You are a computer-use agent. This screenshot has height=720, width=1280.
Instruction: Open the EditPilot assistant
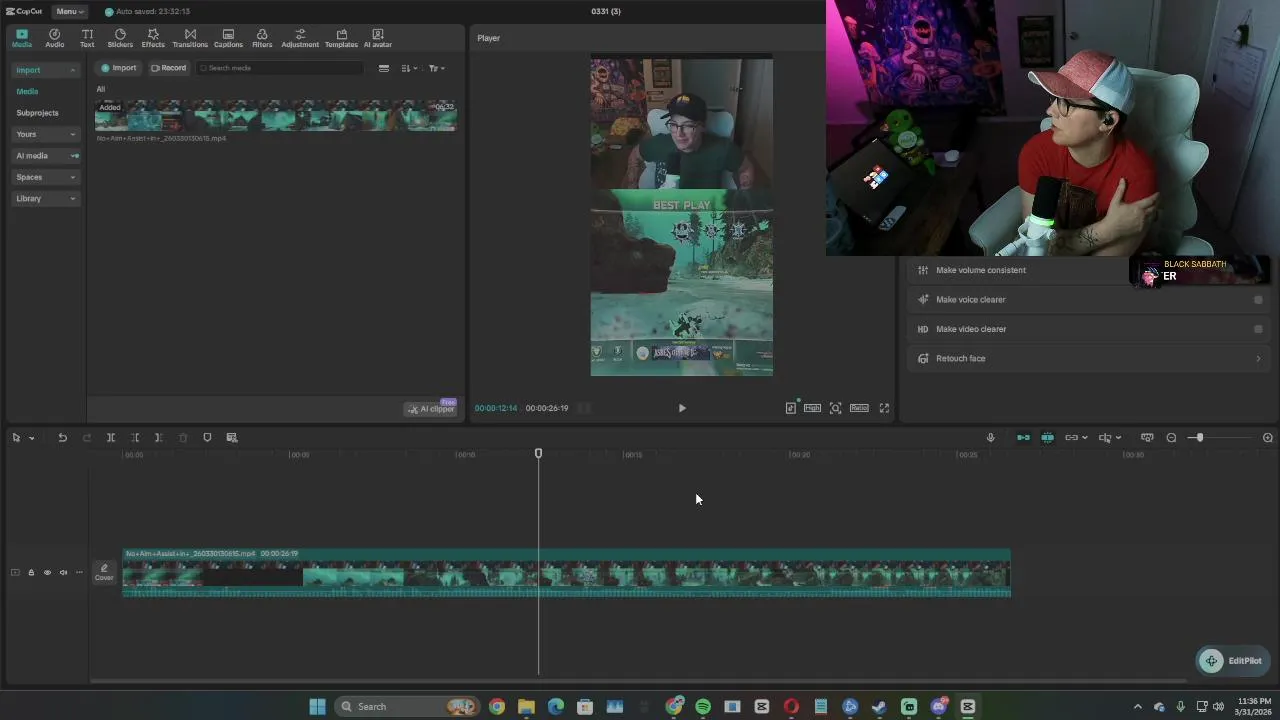[x=1232, y=661]
